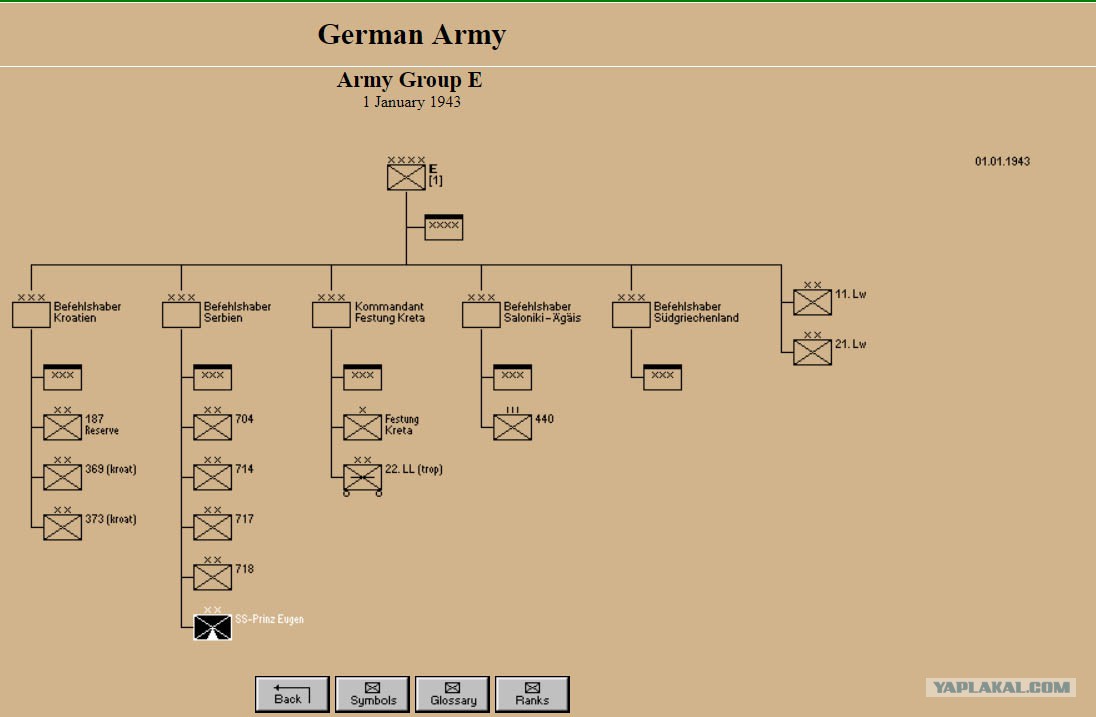The height and width of the screenshot is (717, 1096).
Task: Click the 'SS-Prinz Eugen' label
Action: click(x=269, y=619)
